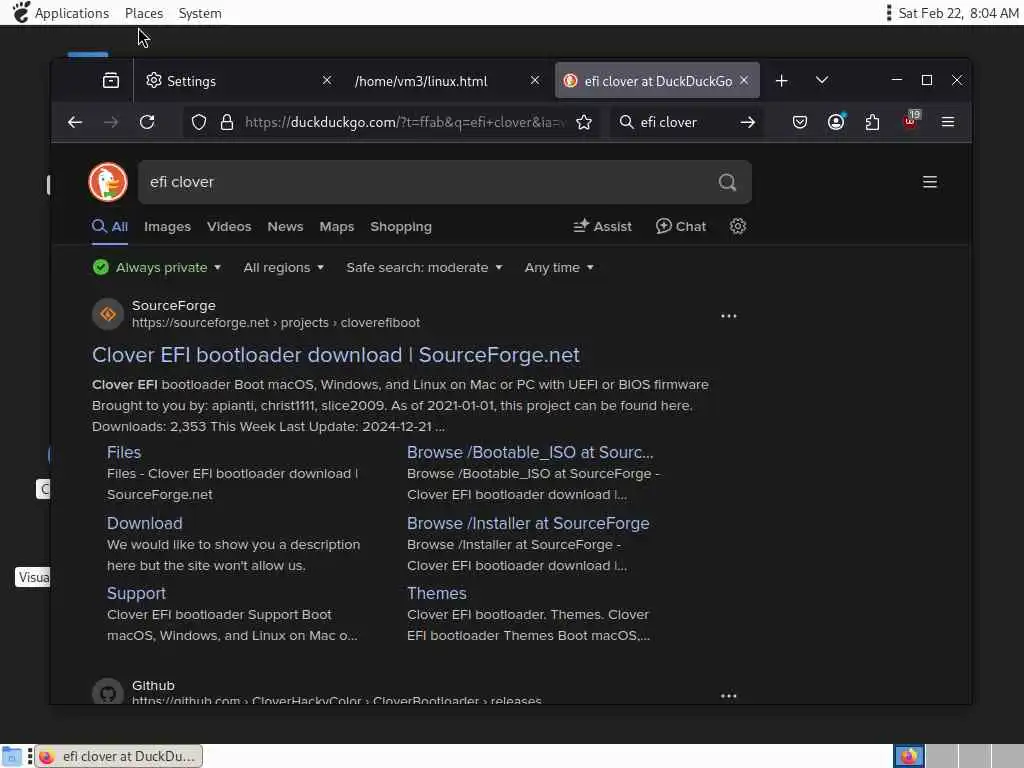Open the Support sublink
Viewport: 1024px width, 768px height.
point(136,593)
